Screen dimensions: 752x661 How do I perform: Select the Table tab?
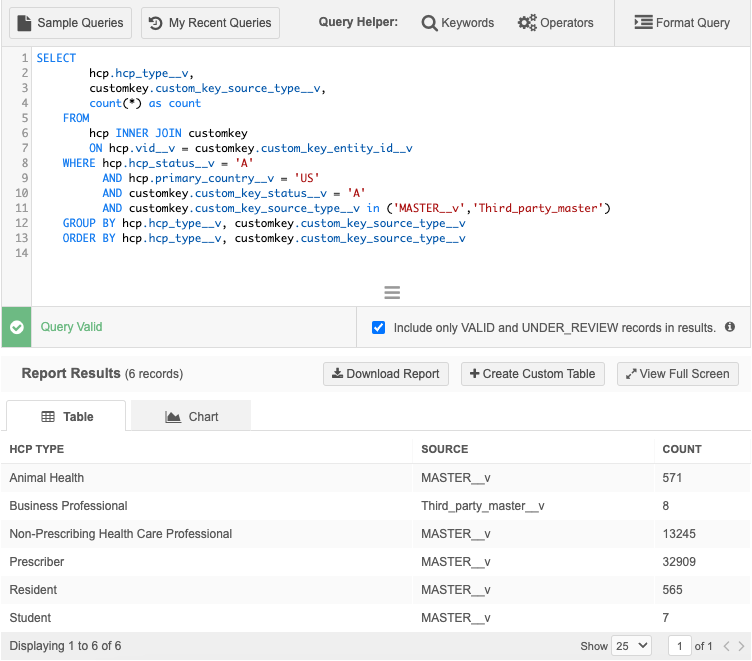(x=66, y=417)
